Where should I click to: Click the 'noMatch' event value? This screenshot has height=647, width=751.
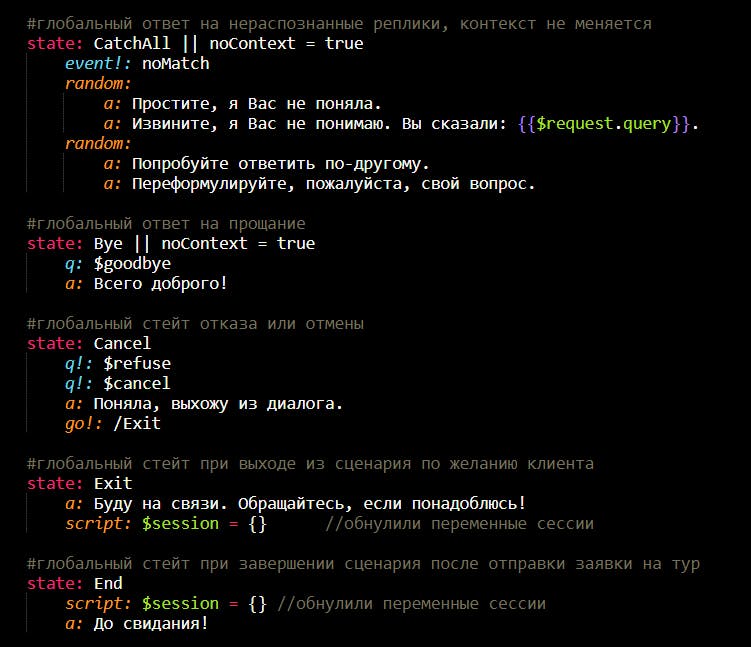click(x=176, y=64)
